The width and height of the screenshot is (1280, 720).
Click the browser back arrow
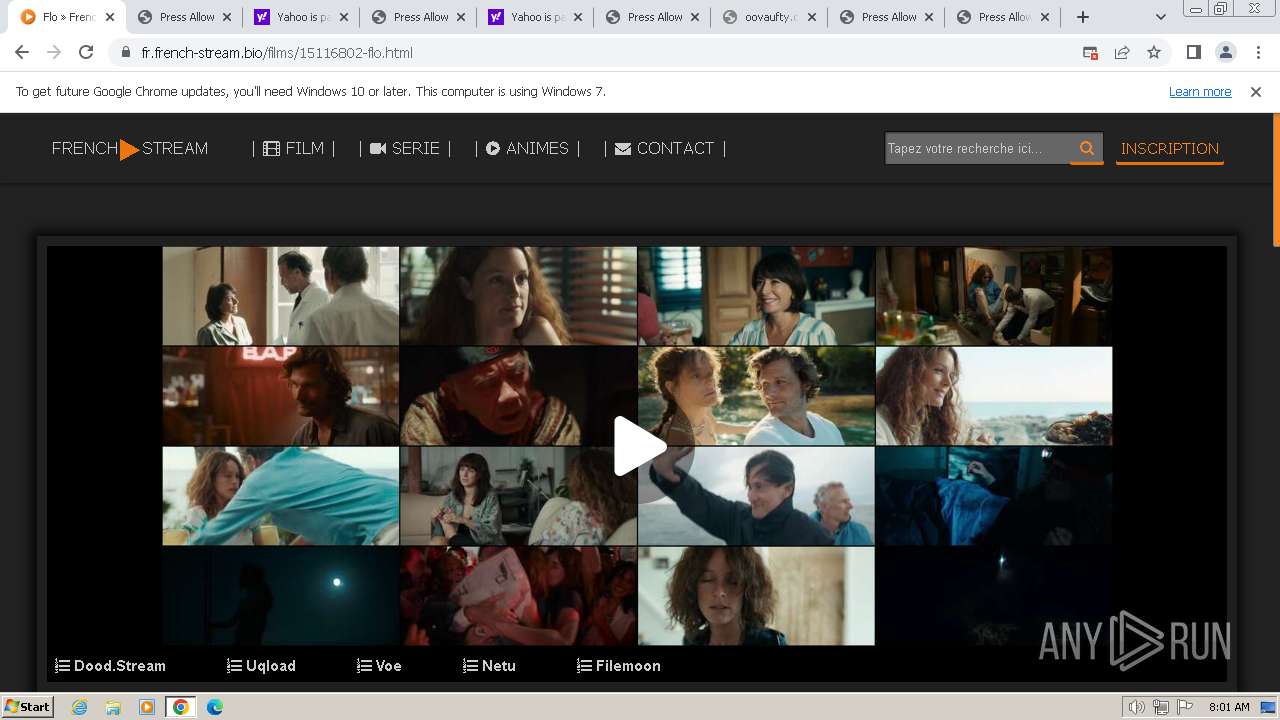(22, 52)
